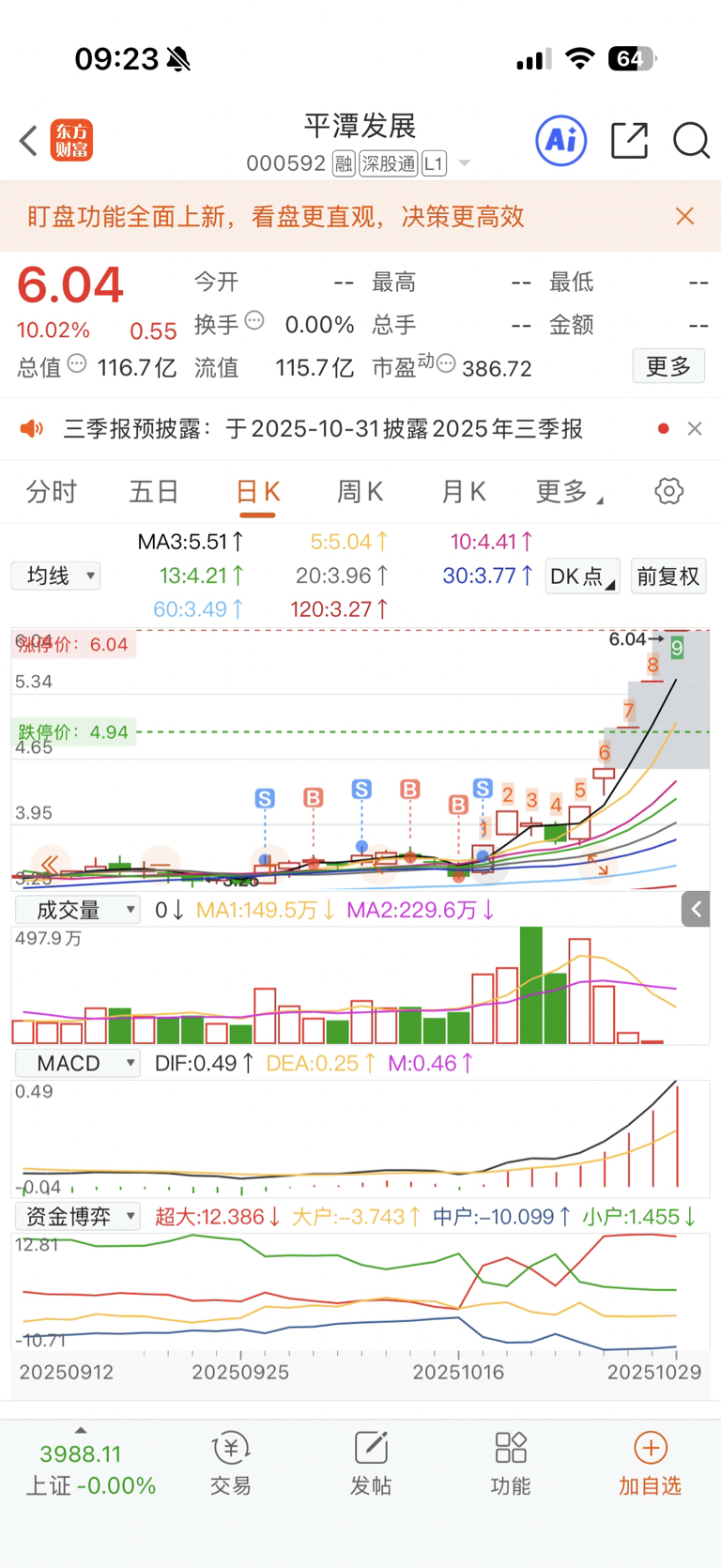Tap the candle labeled 9
The image size is (721, 1568).
tap(677, 646)
